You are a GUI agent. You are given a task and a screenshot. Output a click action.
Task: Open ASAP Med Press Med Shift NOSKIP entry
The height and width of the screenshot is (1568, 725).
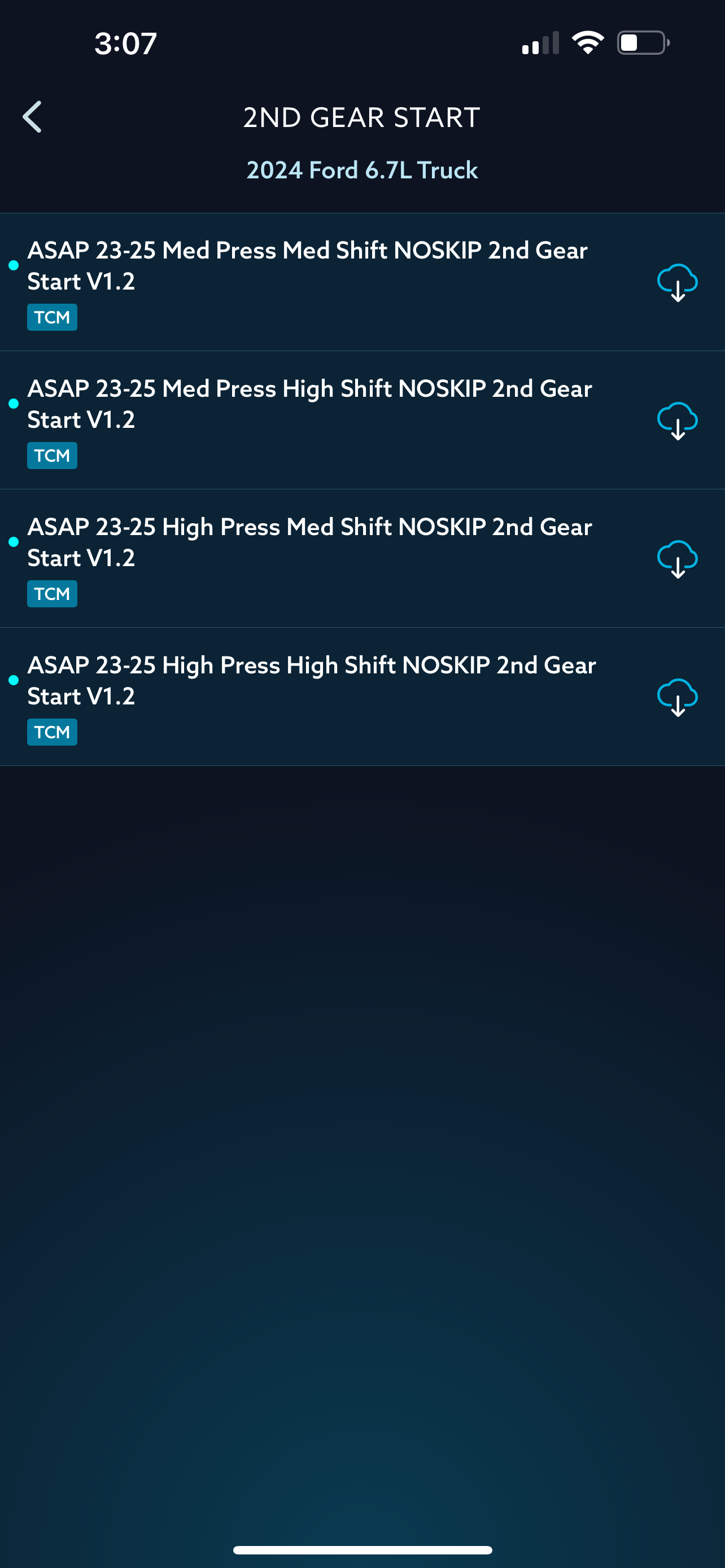[x=362, y=282]
